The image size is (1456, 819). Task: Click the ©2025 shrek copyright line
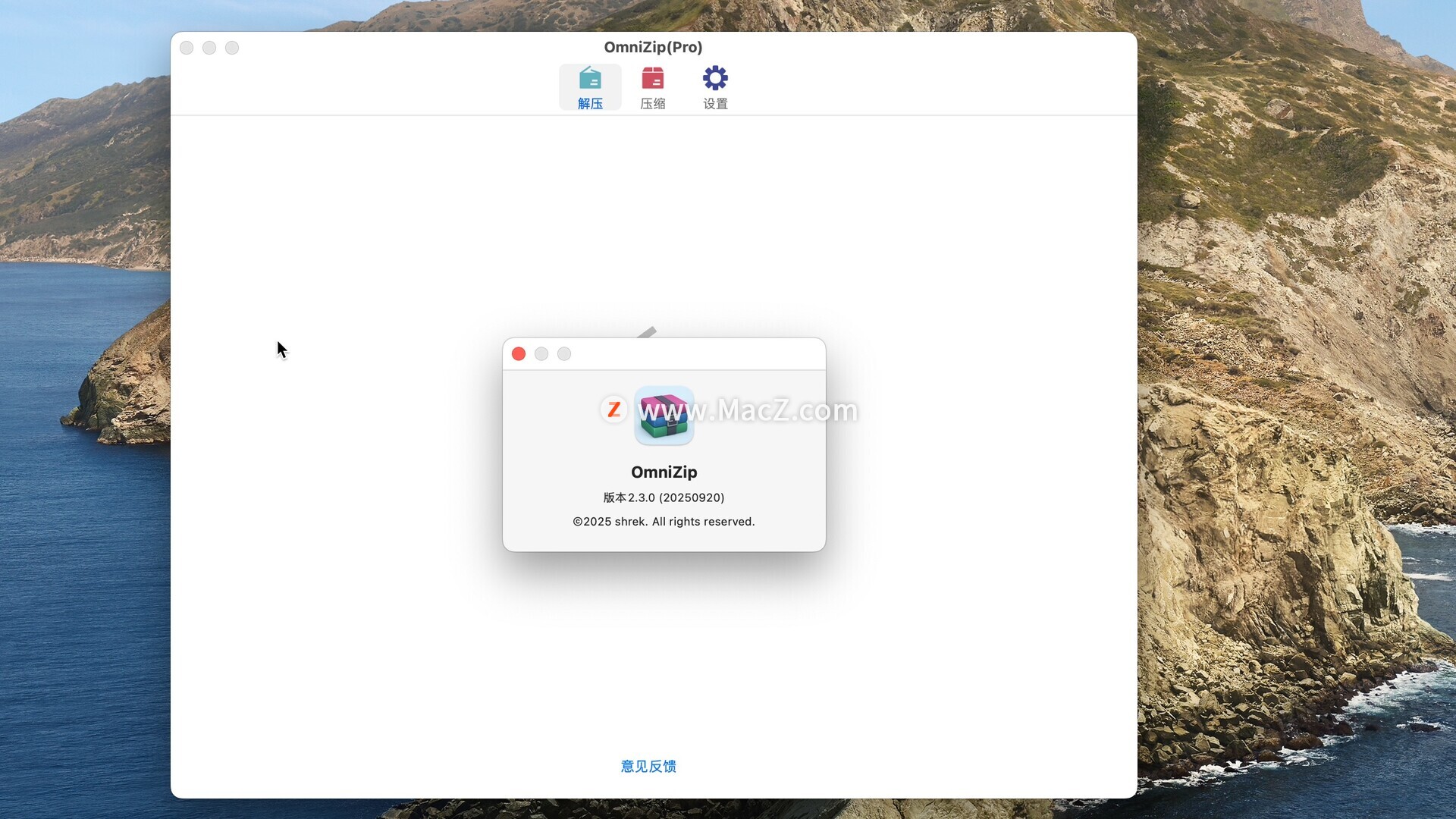(664, 522)
